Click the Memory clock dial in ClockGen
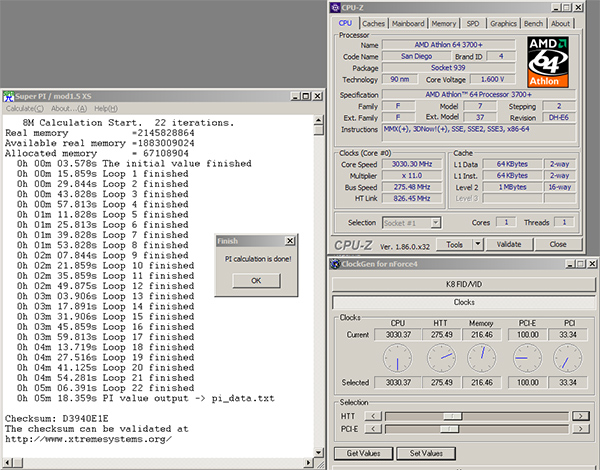Viewport: 600px width, 470px height. 482,358
